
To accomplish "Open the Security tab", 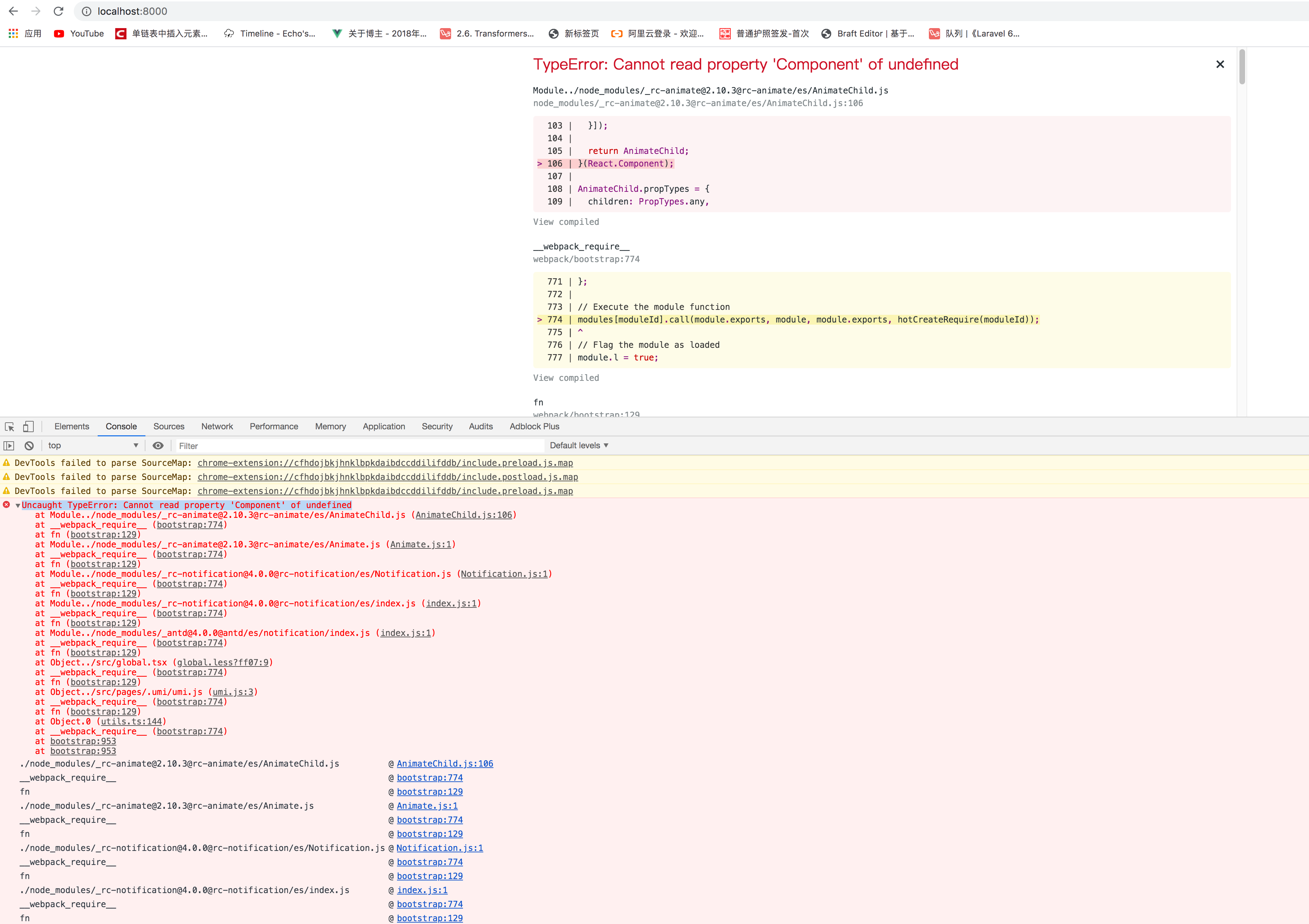I will click(x=437, y=427).
